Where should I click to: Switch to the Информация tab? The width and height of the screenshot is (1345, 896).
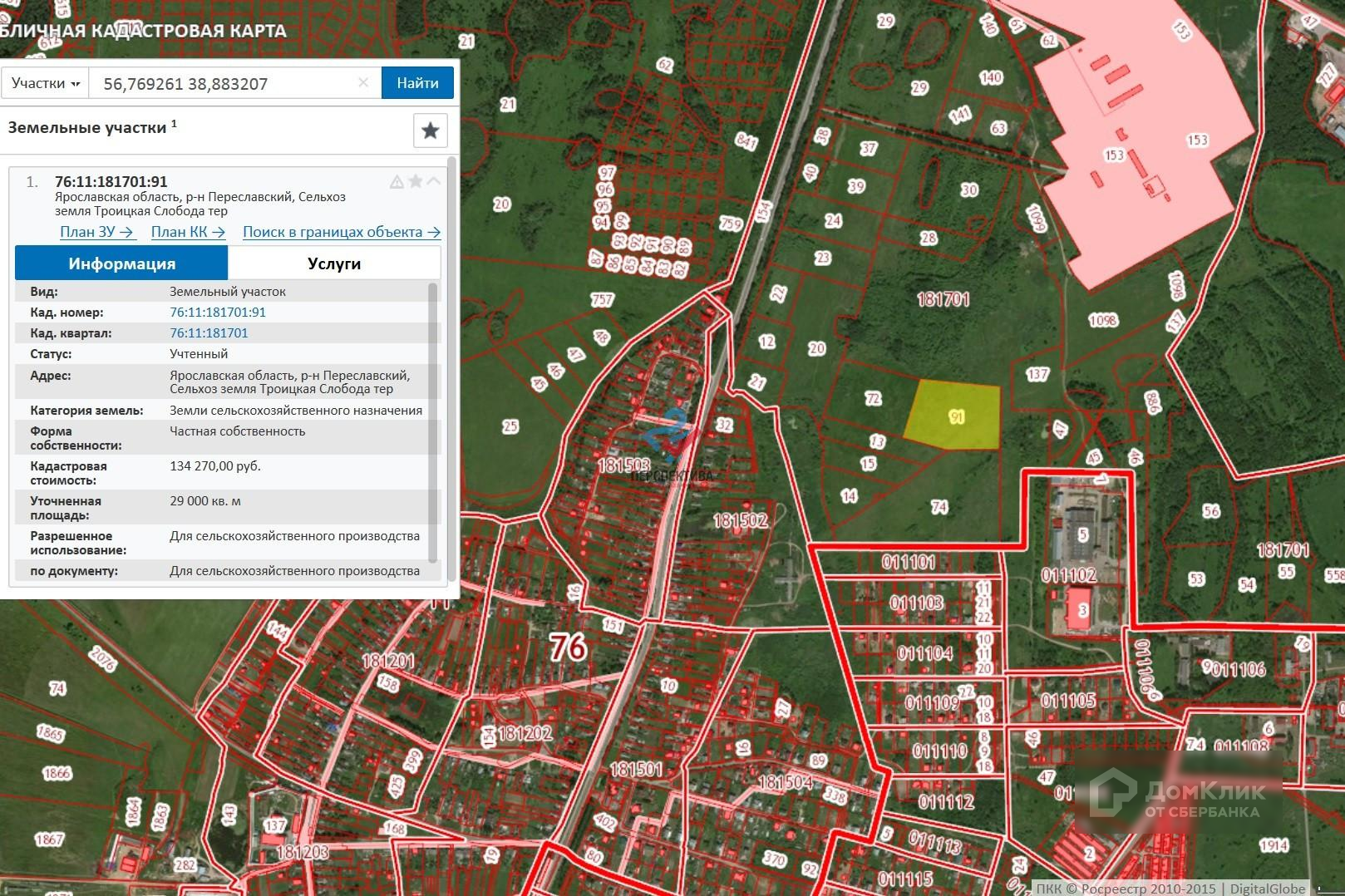[121, 263]
